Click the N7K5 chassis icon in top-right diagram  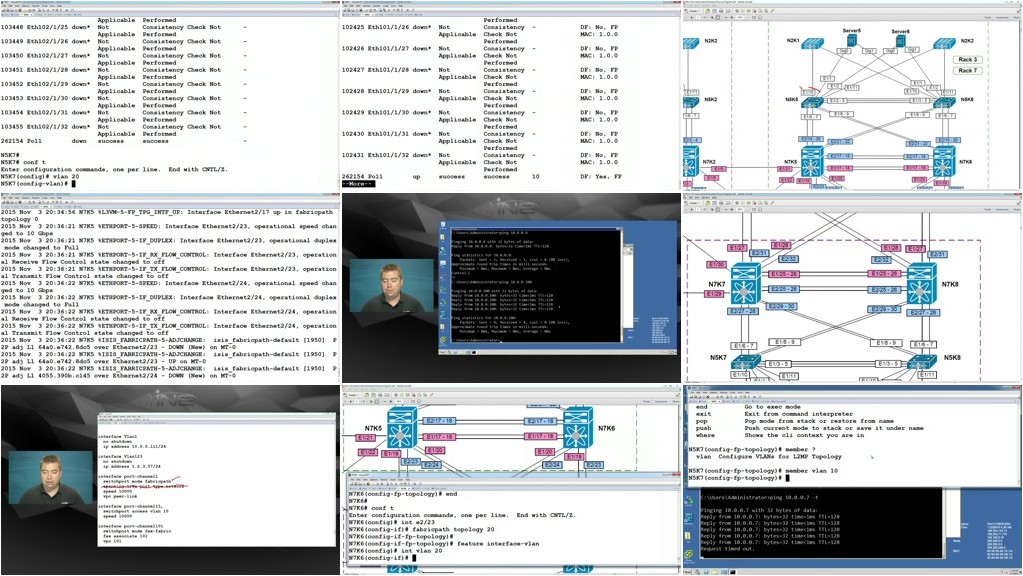(812, 163)
